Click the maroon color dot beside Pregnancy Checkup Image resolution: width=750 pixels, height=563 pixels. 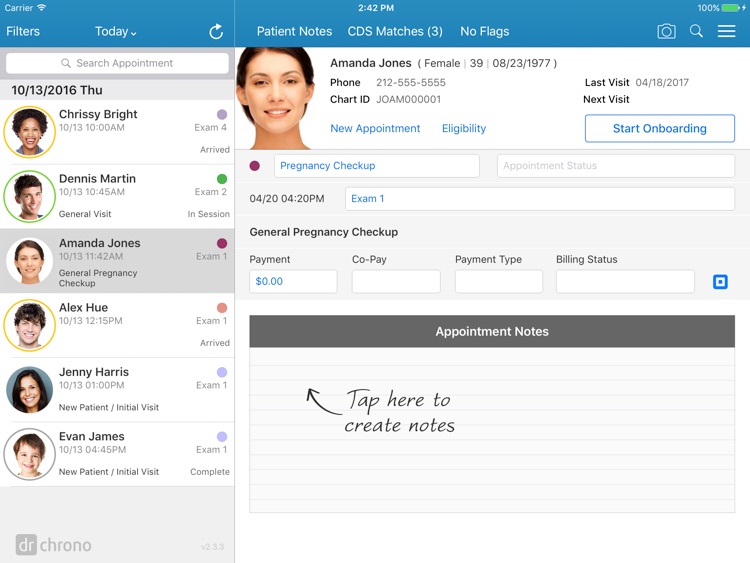point(255,166)
